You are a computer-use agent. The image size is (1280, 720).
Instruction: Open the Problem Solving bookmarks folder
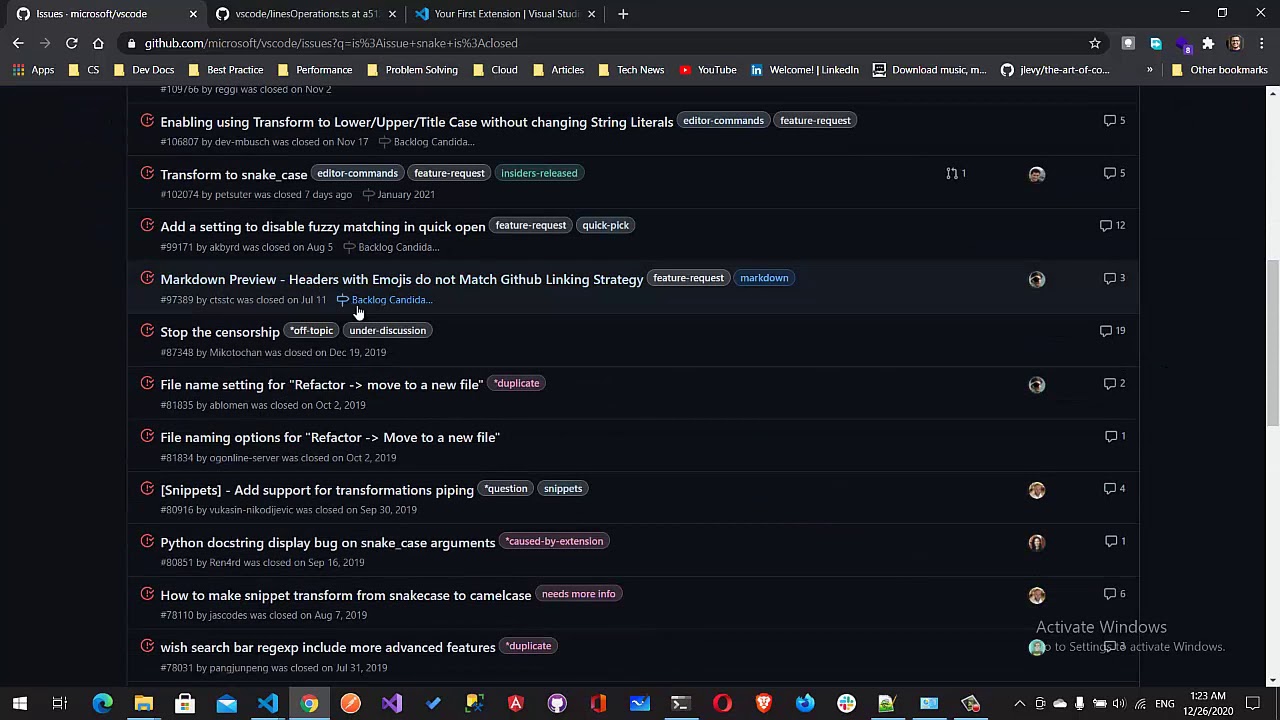(x=411, y=70)
